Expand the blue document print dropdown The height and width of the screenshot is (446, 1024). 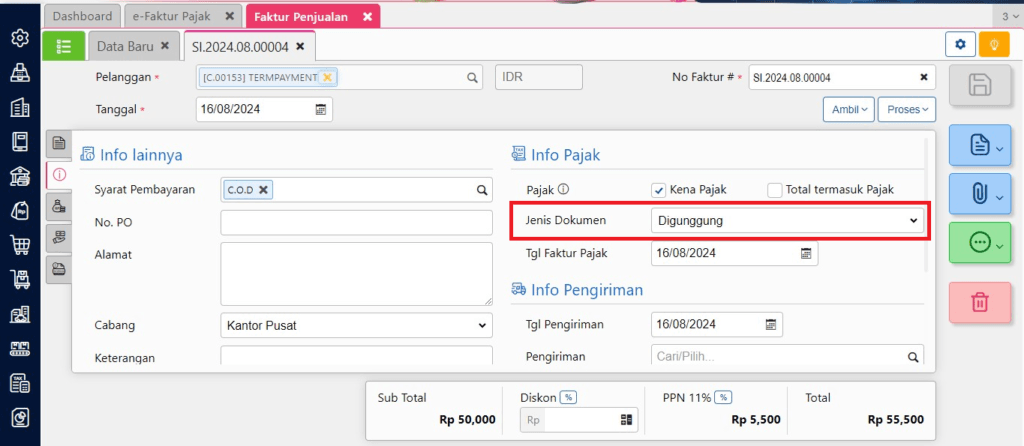point(980,146)
